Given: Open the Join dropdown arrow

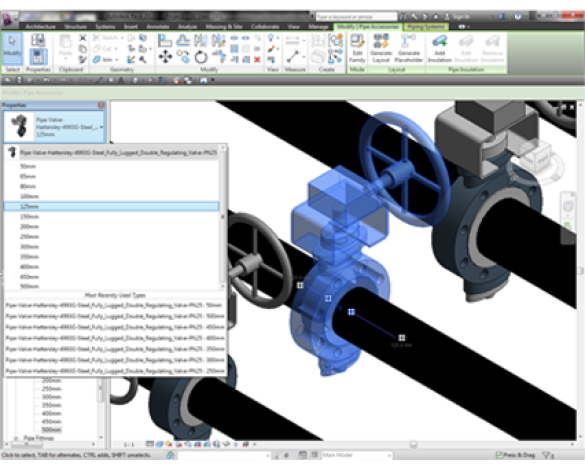Looking at the screenshot, I should [x=116, y=60].
